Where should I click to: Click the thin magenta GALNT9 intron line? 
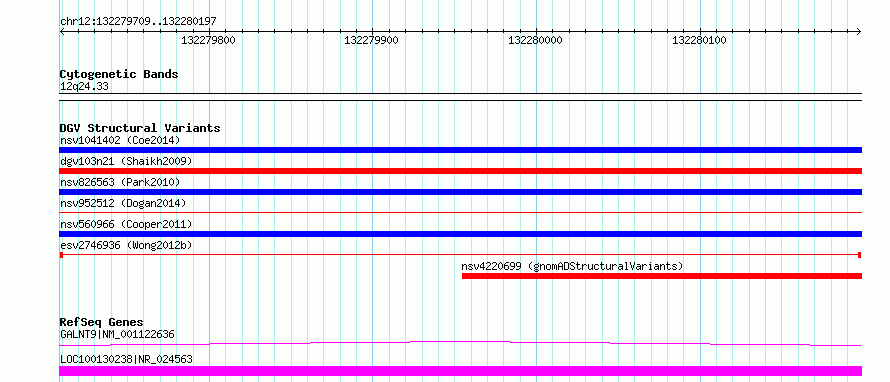tap(460, 343)
